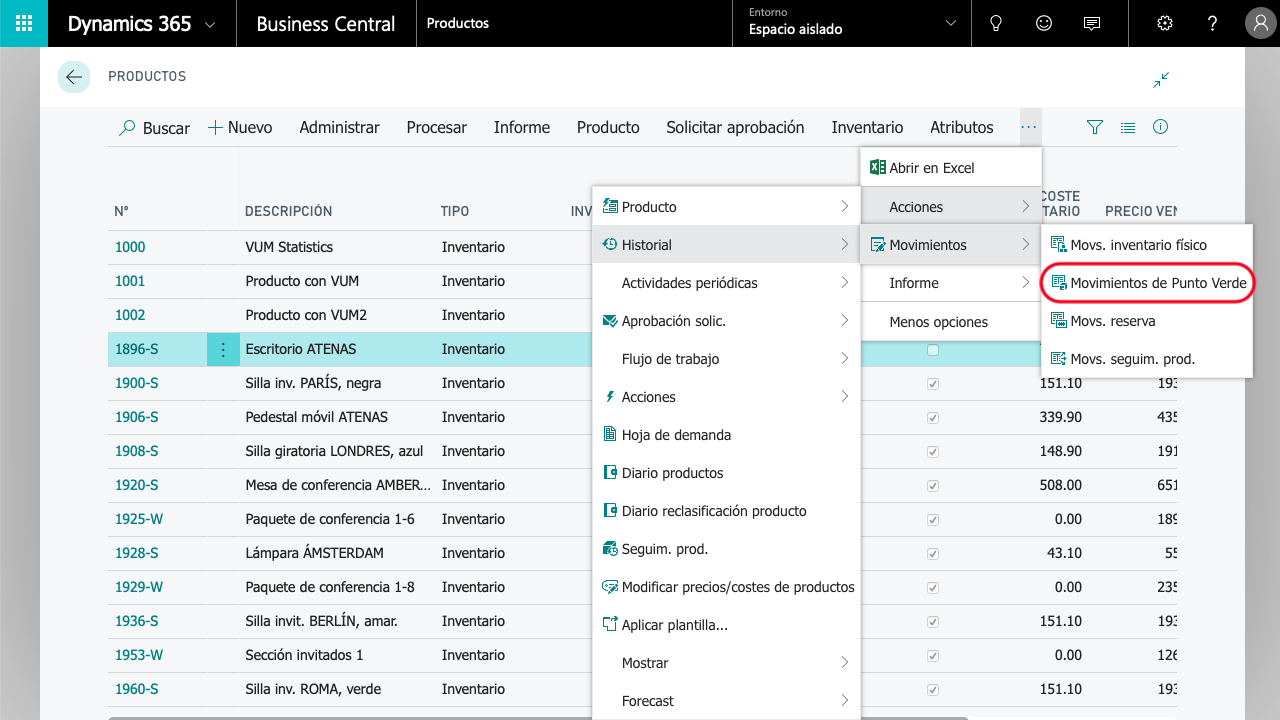Open product link 1953-W
The width and height of the screenshot is (1280, 720).
(x=139, y=655)
